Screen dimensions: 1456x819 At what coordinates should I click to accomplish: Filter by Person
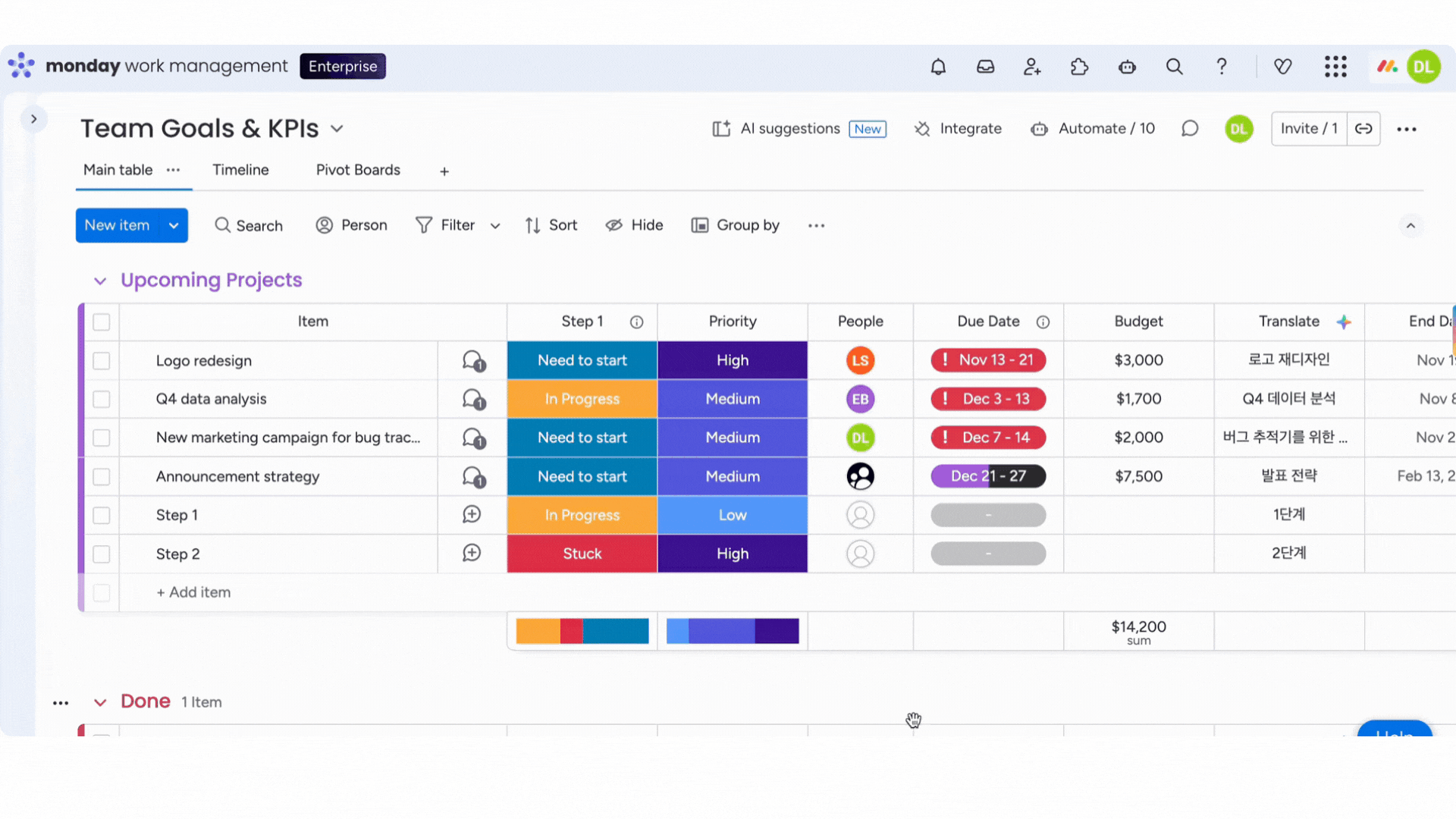pos(351,225)
